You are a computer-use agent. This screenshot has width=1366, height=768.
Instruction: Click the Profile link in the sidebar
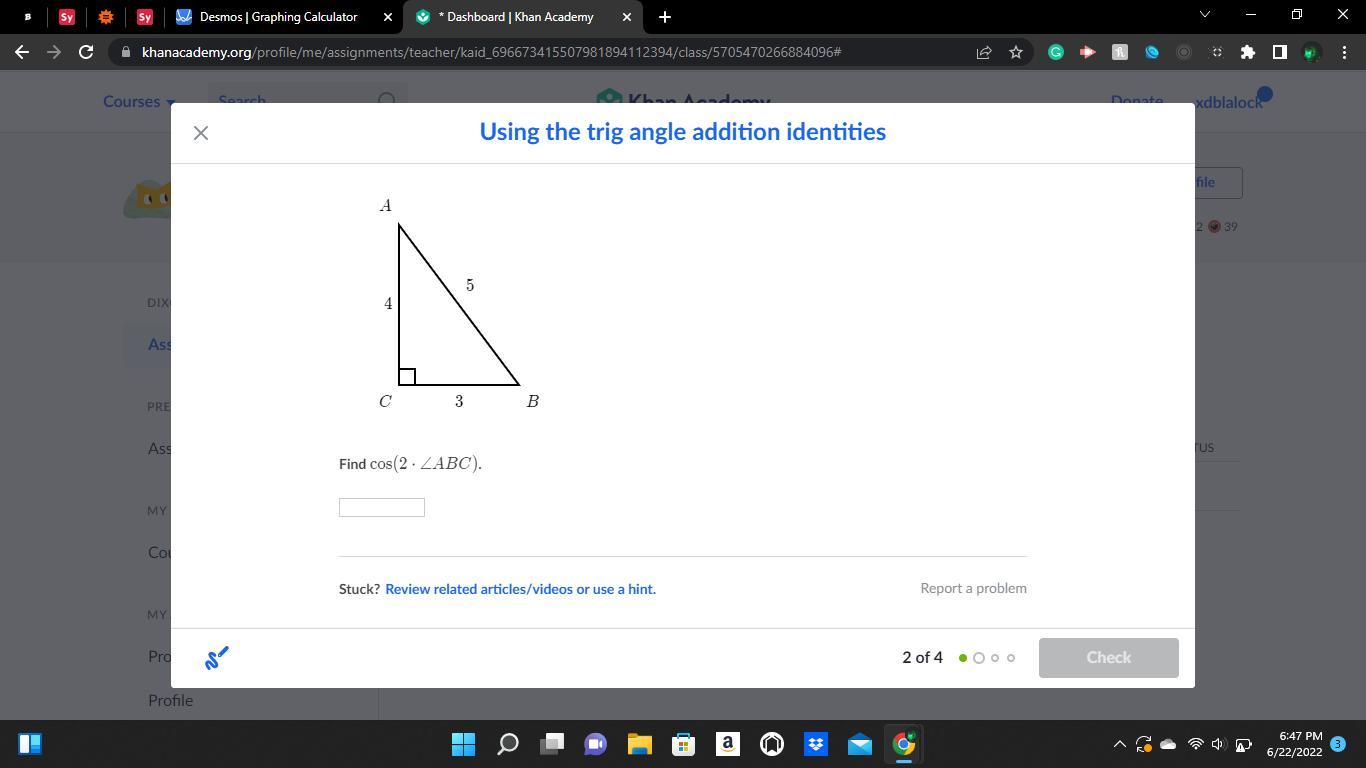point(171,700)
